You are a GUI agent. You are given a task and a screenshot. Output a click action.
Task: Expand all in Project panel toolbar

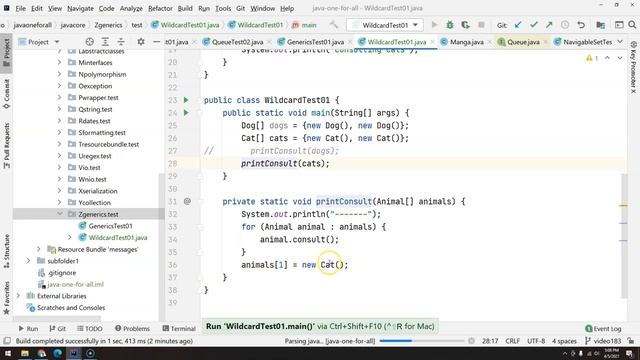pos(105,42)
